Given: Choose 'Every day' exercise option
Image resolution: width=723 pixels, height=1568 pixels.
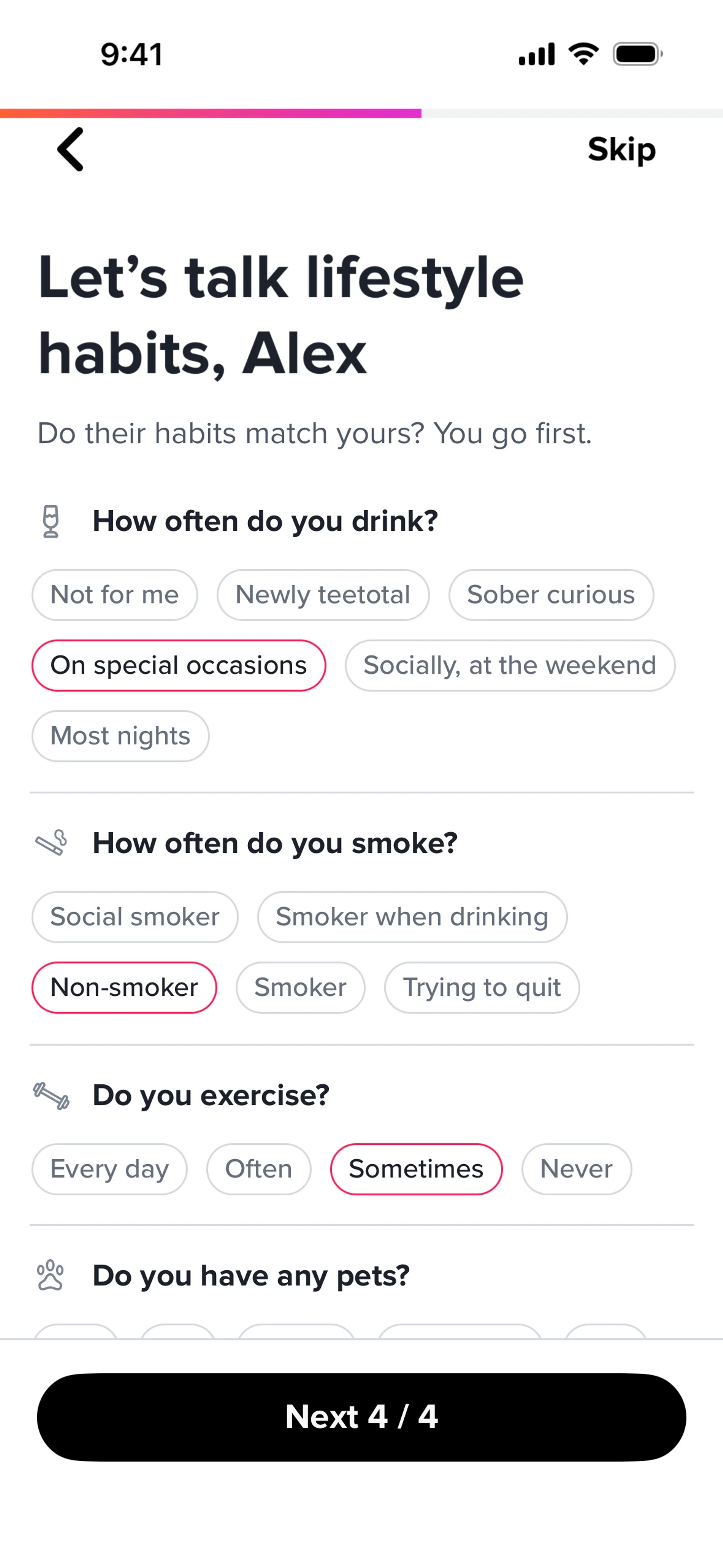Looking at the screenshot, I should click(x=110, y=1169).
